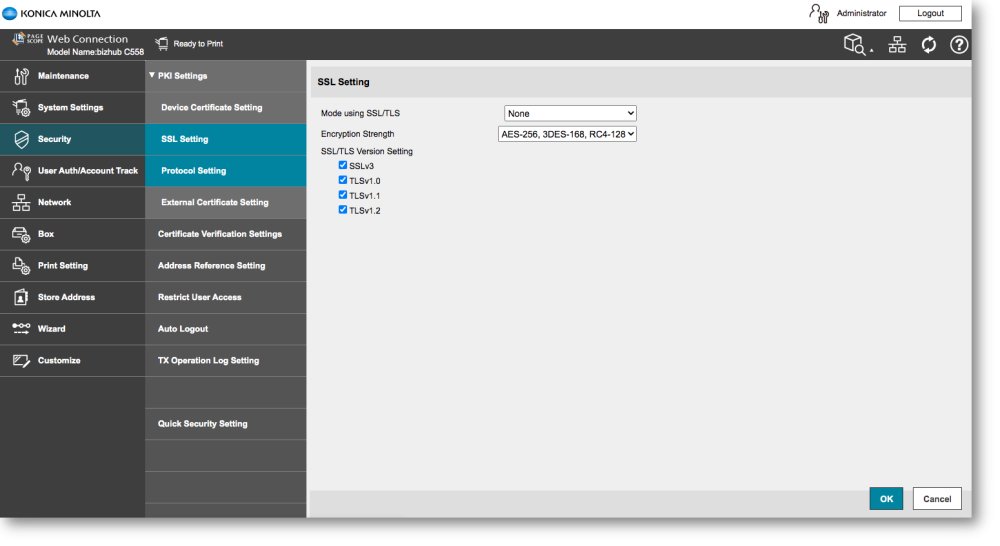Open the Maintenance menu
The image size is (1000, 546).
click(x=73, y=76)
